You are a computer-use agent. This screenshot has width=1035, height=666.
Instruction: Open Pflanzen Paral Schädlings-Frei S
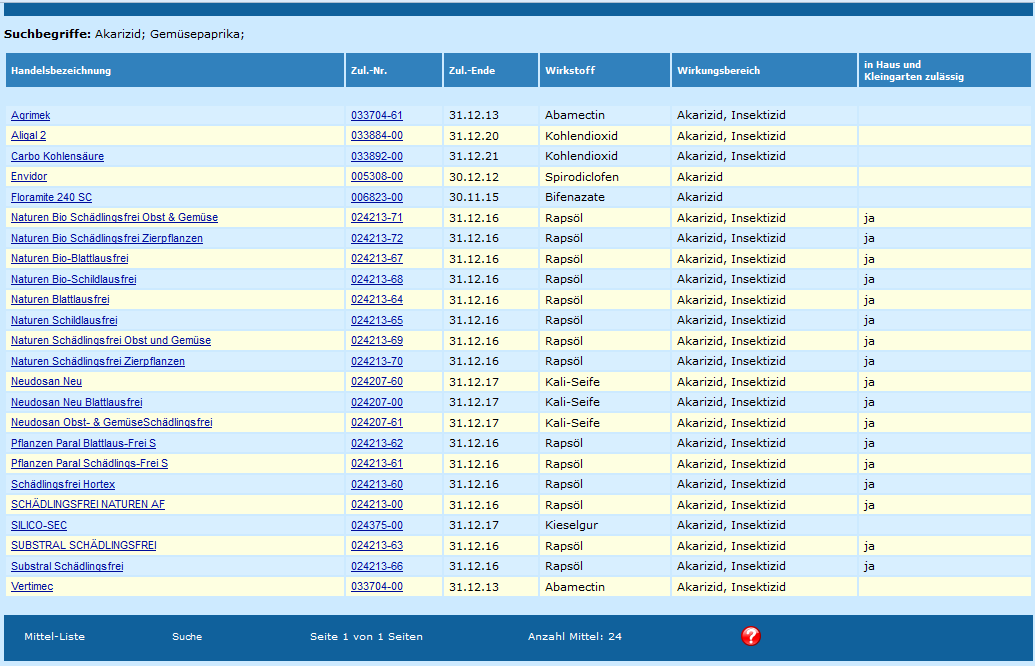(x=89, y=463)
